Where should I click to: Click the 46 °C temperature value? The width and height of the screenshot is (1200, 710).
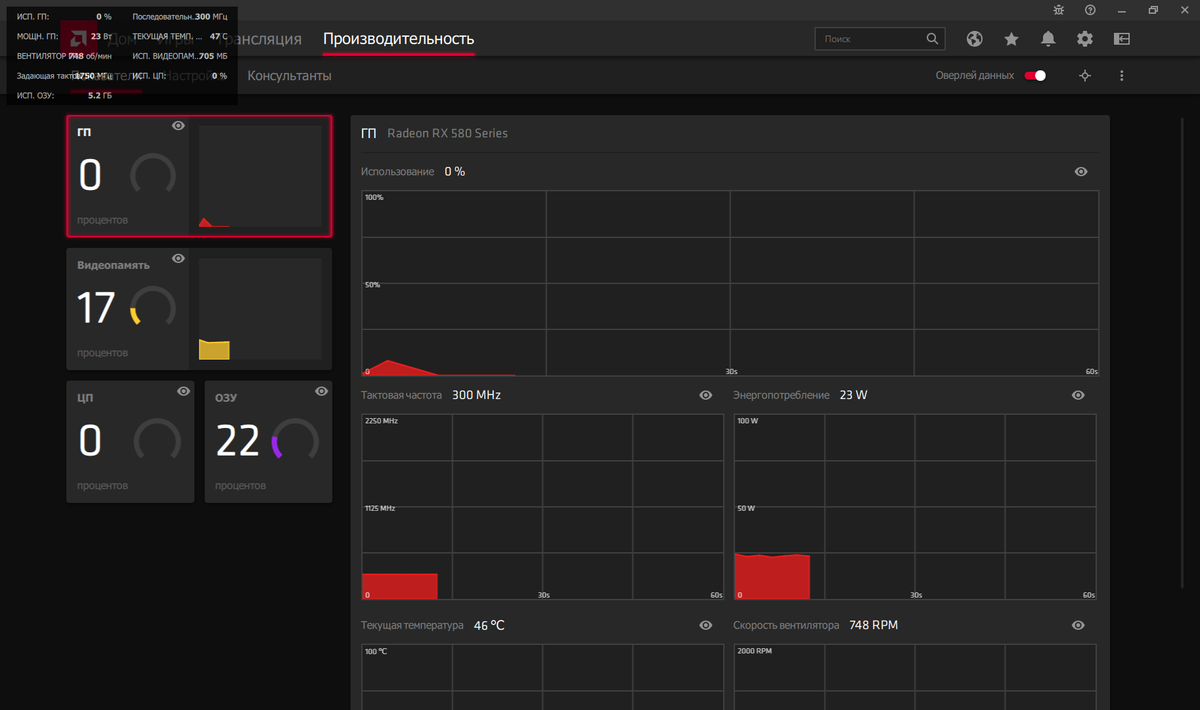pyautogui.click(x=489, y=625)
